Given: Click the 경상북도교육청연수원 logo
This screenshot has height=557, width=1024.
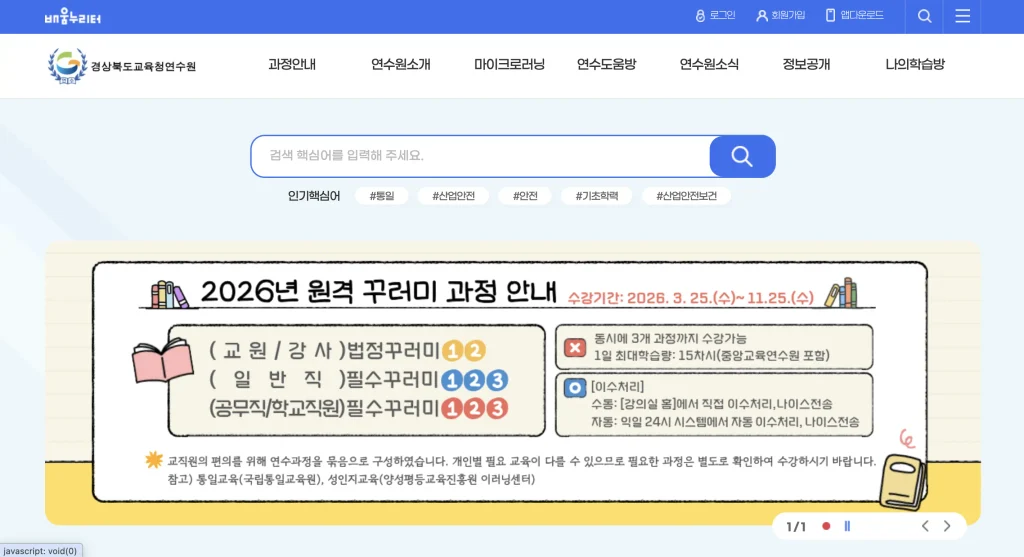Looking at the screenshot, I should [x=121, y=66].
